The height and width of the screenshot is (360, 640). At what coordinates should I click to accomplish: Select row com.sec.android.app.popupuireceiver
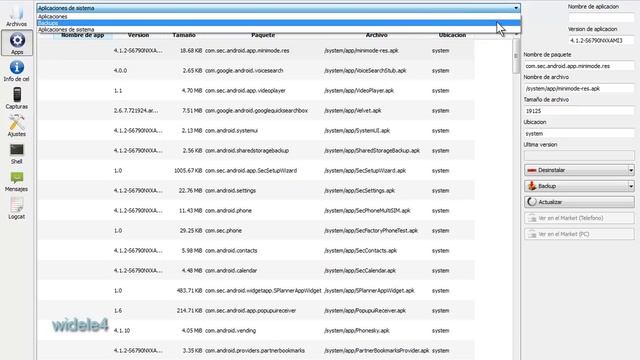[256, 311]
